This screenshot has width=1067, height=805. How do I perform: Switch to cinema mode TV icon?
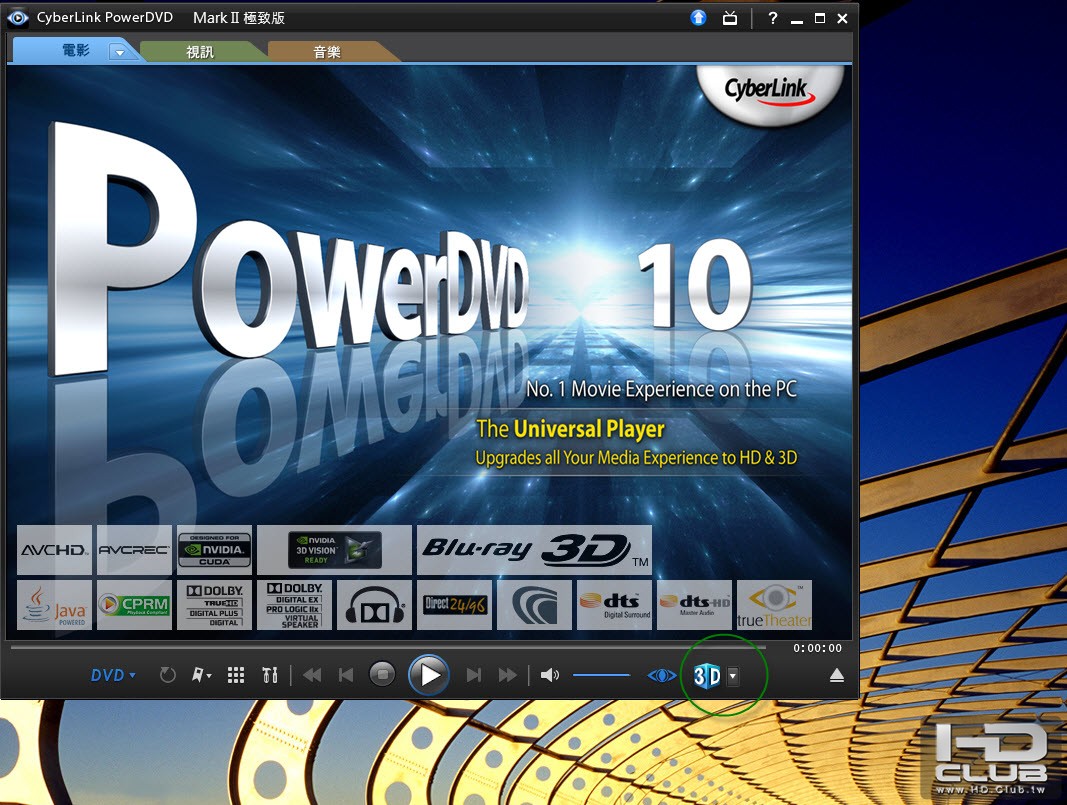click(x=729, y=18)
